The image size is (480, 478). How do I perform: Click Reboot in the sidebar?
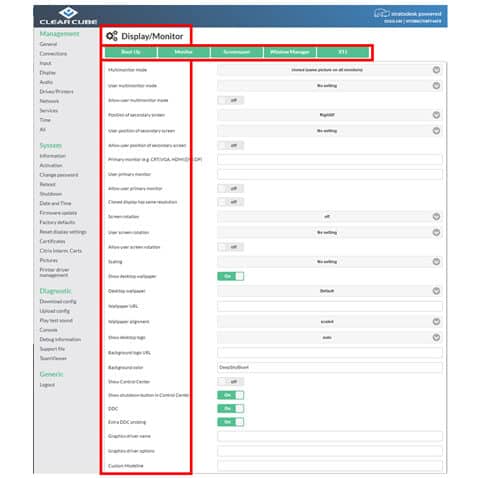click(x=48, y=184)
